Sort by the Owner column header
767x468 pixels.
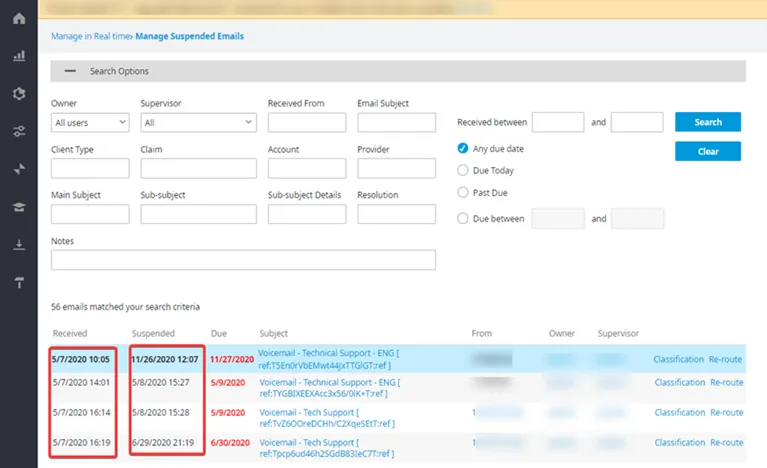pyautogui.click(x=562, y=334)
